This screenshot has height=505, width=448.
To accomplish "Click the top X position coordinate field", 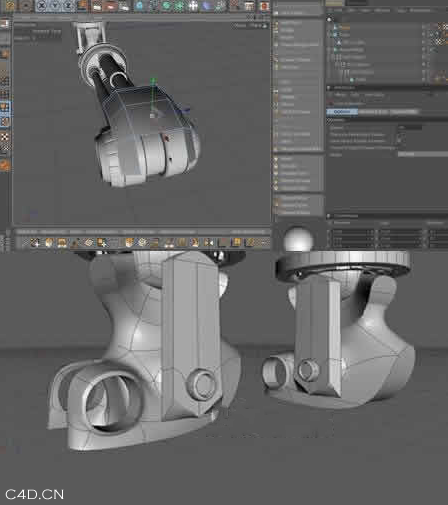I will click(x=353, y=231).
